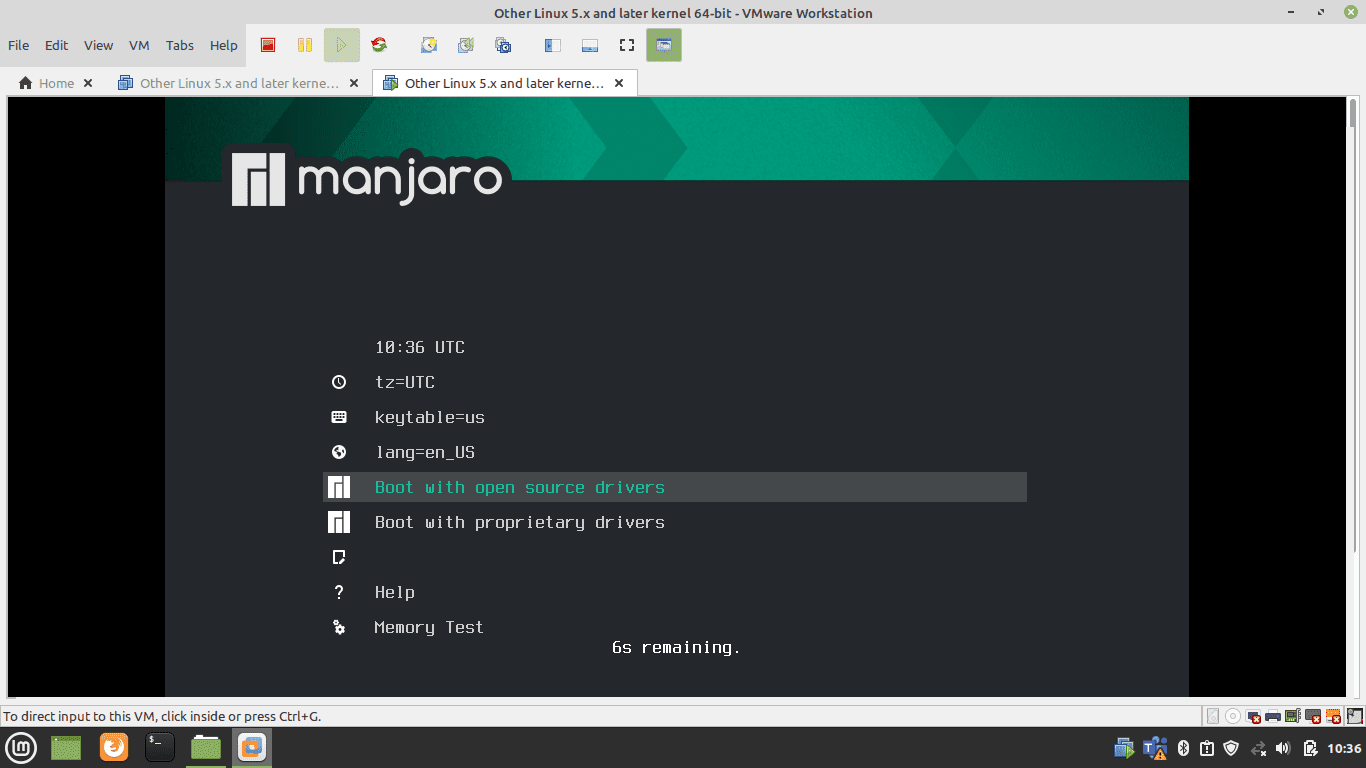The height and width of the screenshot is (768, 1366).
Task: Click the hard disk device status icon
Action: pos(1214,716)
